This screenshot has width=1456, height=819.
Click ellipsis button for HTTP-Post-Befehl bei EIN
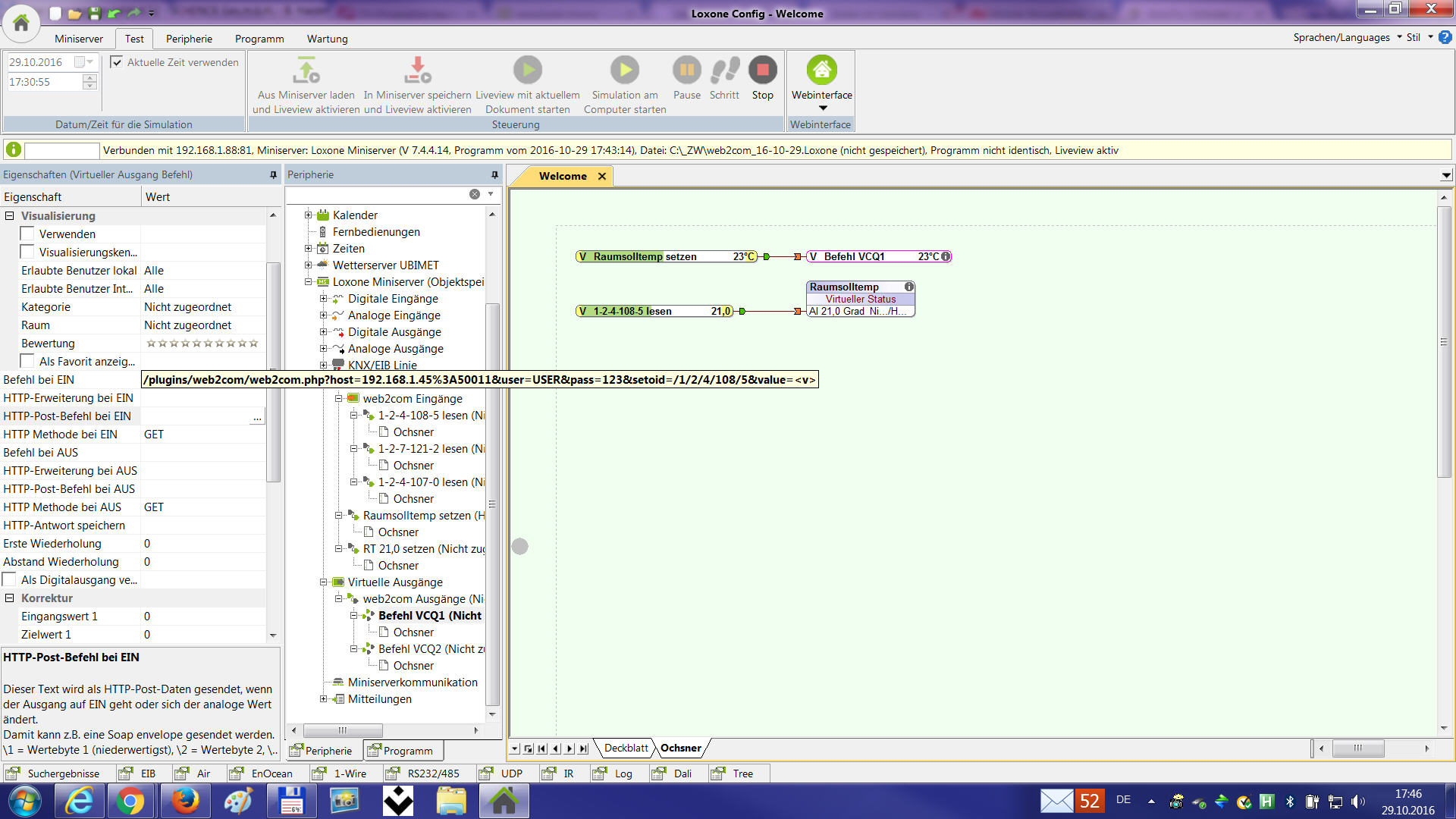[257, 417]
